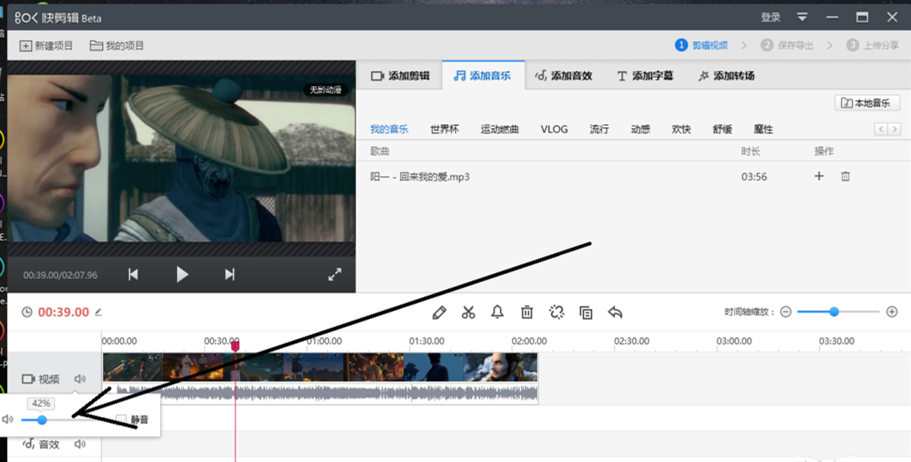Click the undo arrow icon

point(615,313)
